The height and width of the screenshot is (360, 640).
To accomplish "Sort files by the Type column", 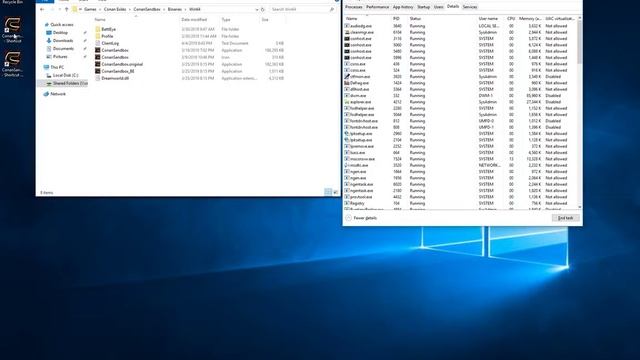I will (226, 20).
